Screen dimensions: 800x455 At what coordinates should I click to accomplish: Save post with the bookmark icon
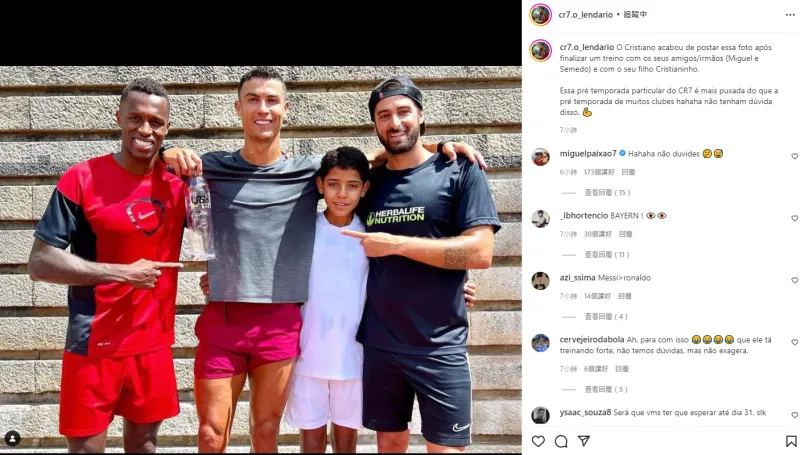tap(791, 441)
